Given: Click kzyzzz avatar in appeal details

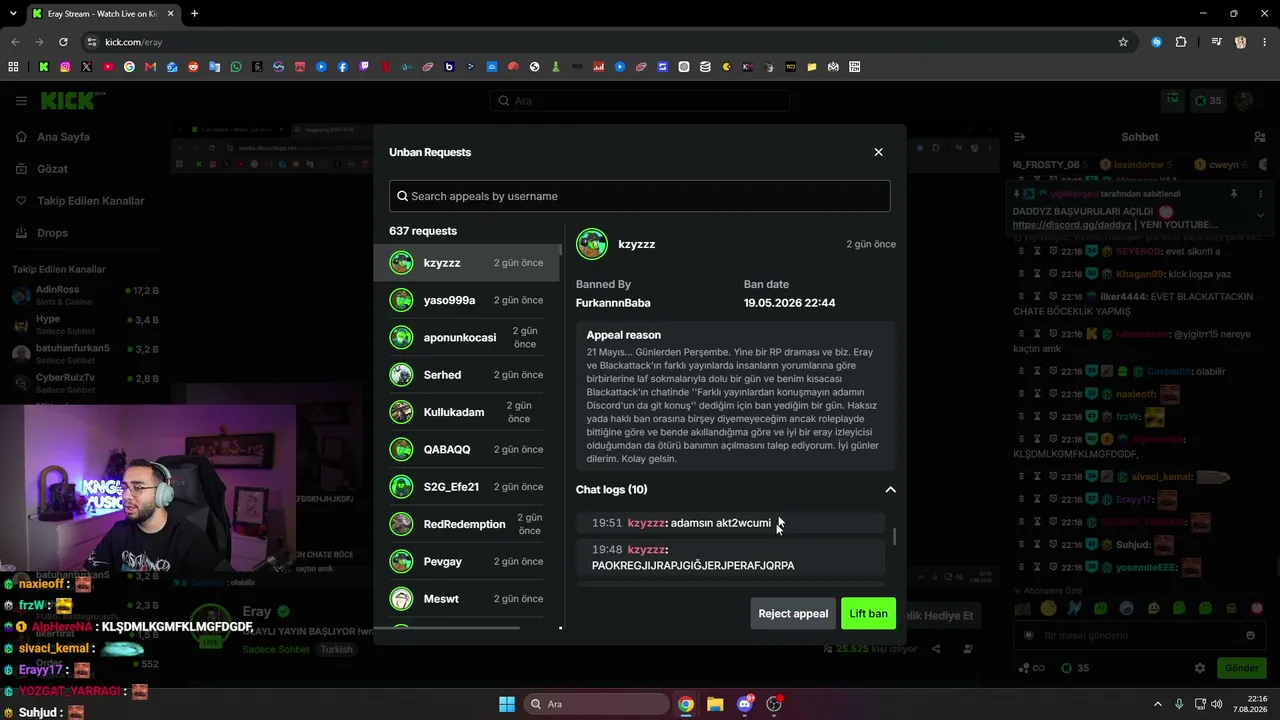Looking at the screenshot, I should pyautogui.click(x=592, y=244).
